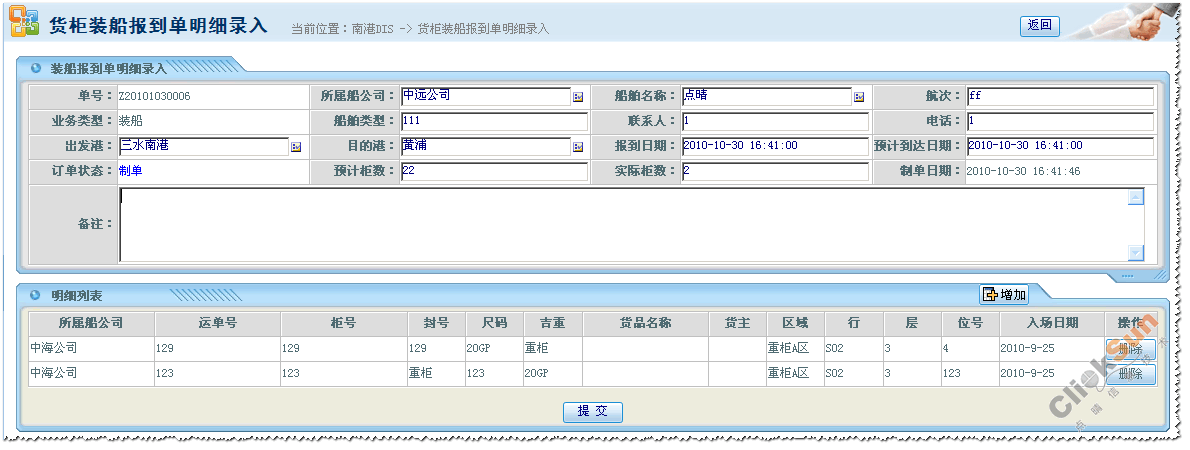Screen dimensions: 1190x450
Task: Submit the form with 提交 button
Action: click(x=593, y=412)
